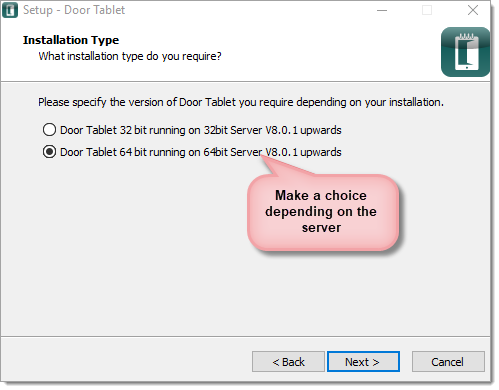
Task: Click the greyed-out maximize window icon
Action: pos(427,10)
